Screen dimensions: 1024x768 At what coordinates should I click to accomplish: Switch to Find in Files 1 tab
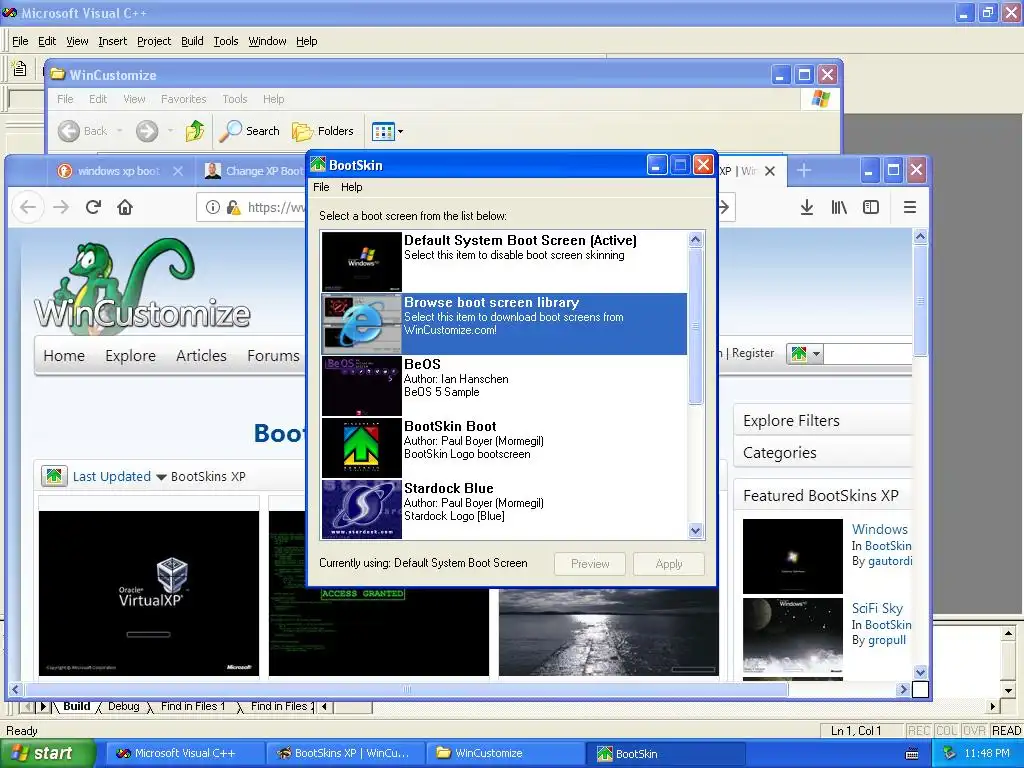[x=193, y=706]
